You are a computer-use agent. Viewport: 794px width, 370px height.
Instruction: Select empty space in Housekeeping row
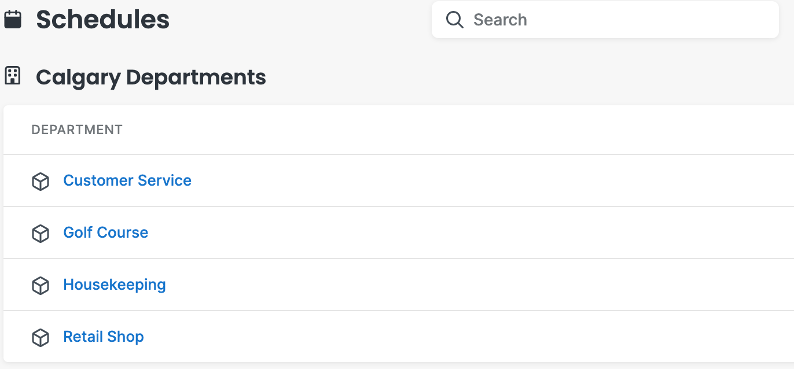481,285
